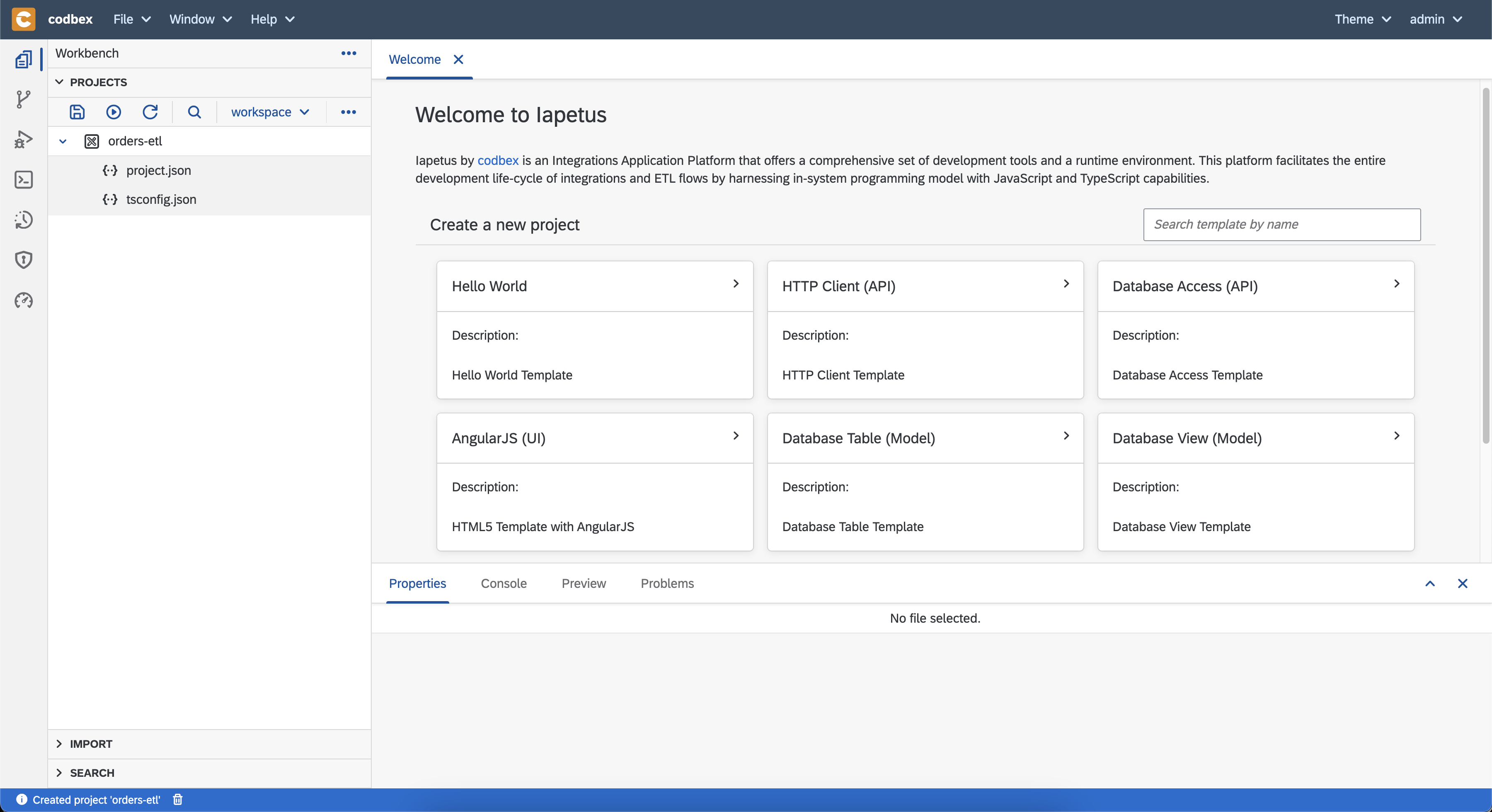Maximize the bottom panel with up chevron
1492x812 pixels.
coord(1430,583)
